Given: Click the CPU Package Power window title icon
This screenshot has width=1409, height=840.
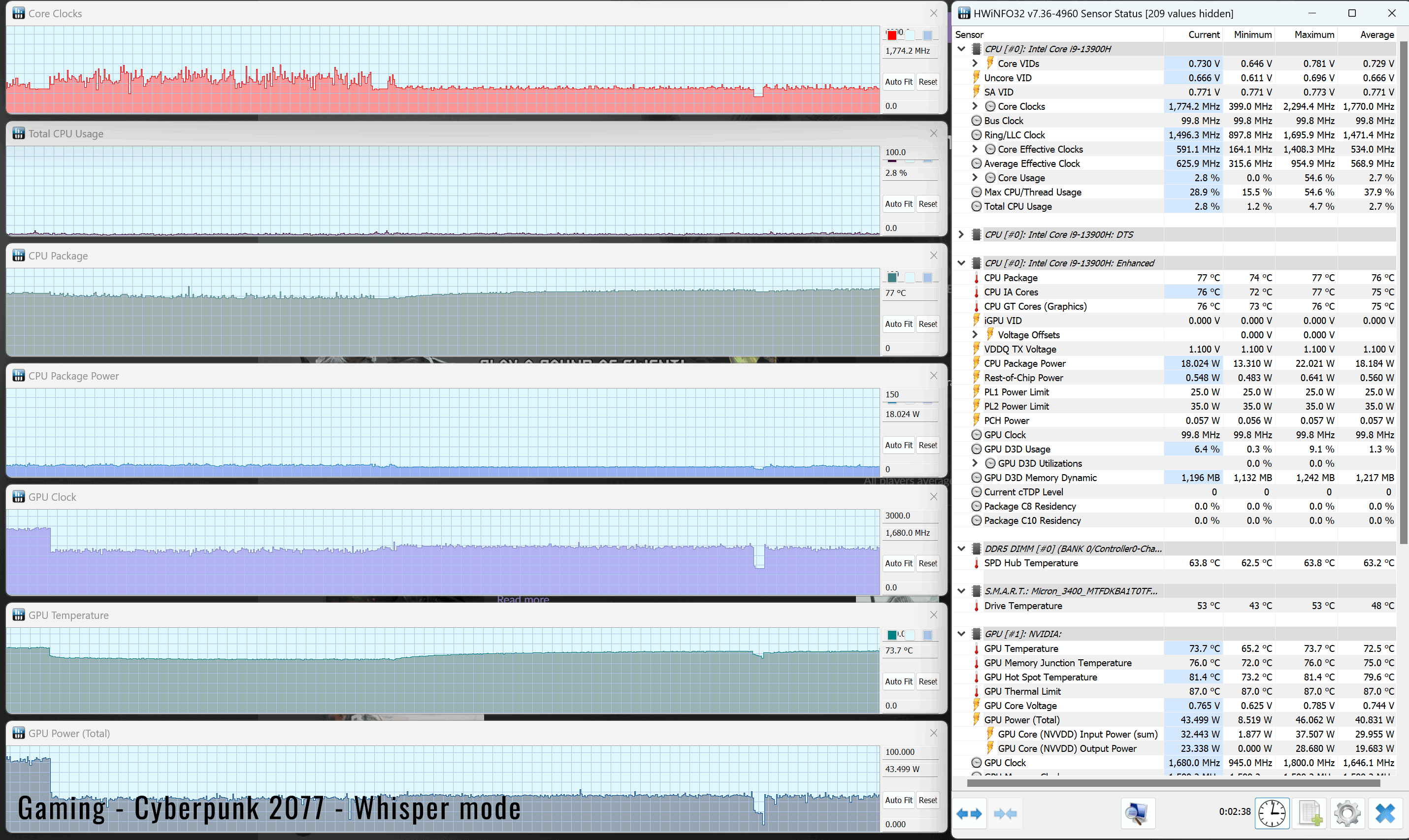Looking at the screenshot, I should tap(19, 375).
